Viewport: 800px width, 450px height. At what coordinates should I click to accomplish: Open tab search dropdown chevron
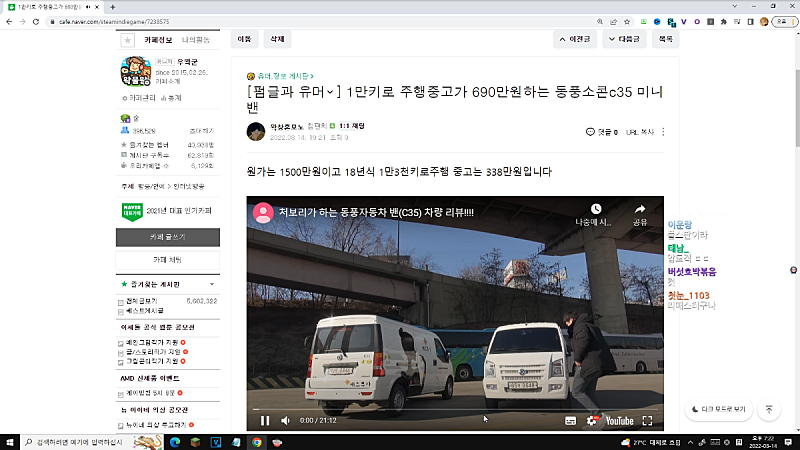point(734,7)
